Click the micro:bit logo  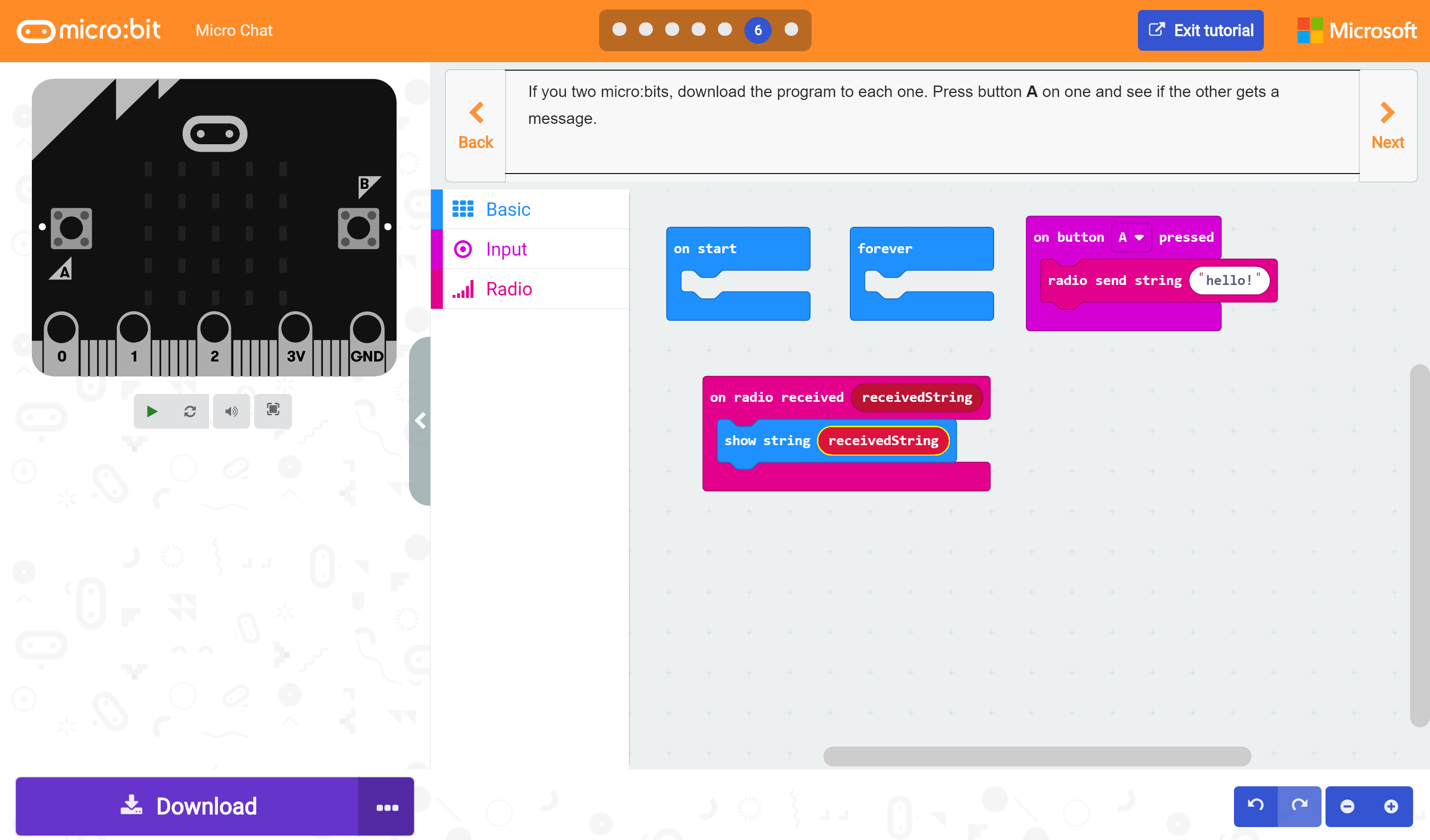[x=89, y=30]
